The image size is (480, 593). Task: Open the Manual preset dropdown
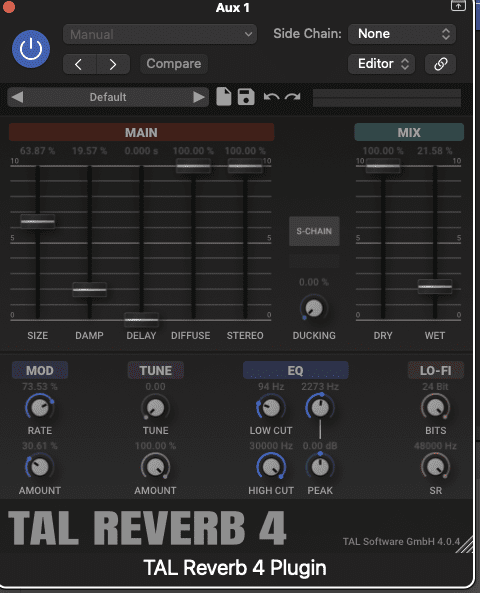(160, 34)
